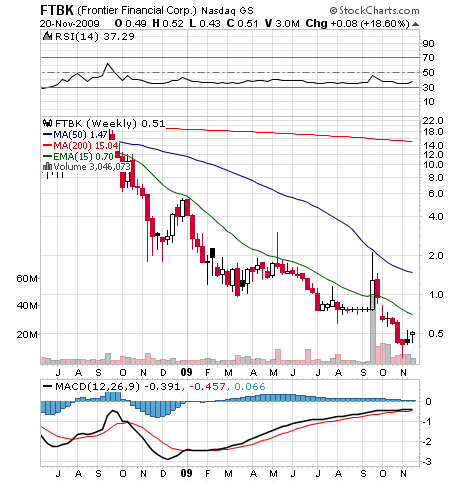Click the volume bars icon in legend
Viewport: 460px width, 482px height.
pyautogui.click(x=48, y=166)
